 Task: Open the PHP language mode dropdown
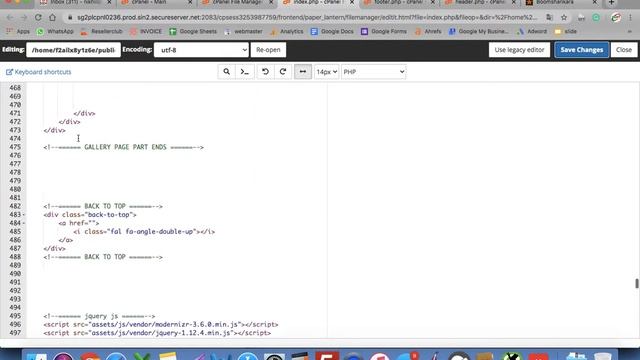(373, 72)
